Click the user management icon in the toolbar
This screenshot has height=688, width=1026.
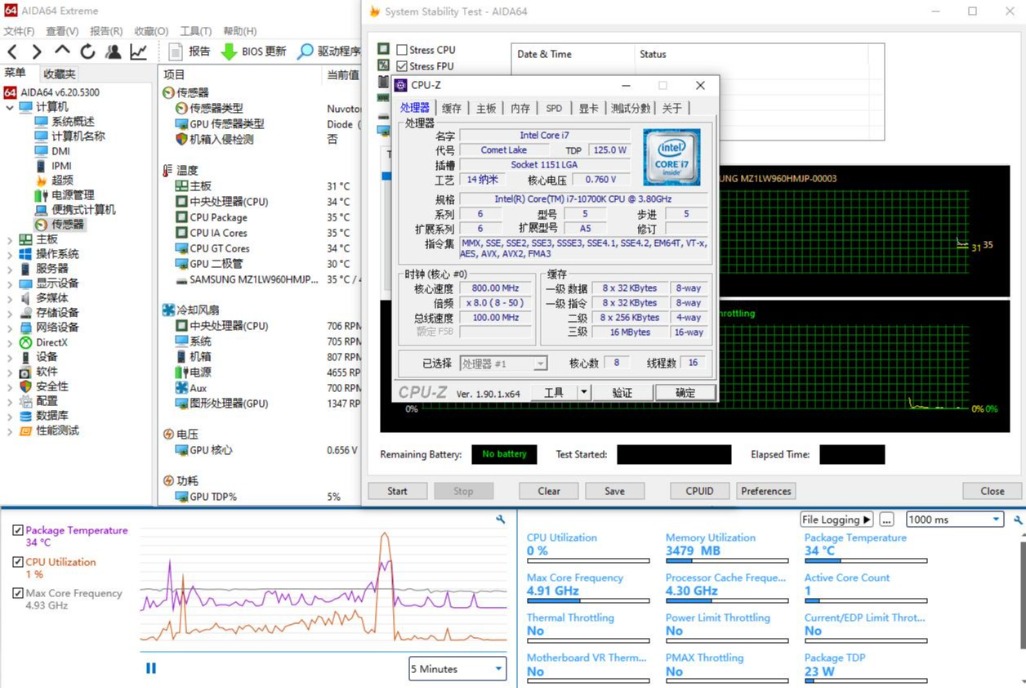tap(113, 52)
